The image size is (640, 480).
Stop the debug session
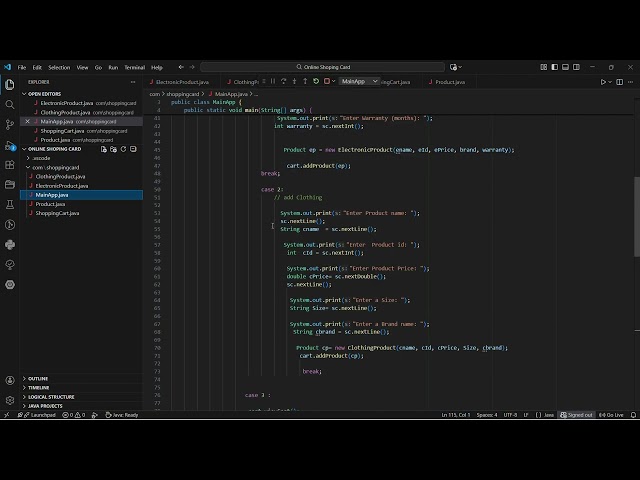327,81
